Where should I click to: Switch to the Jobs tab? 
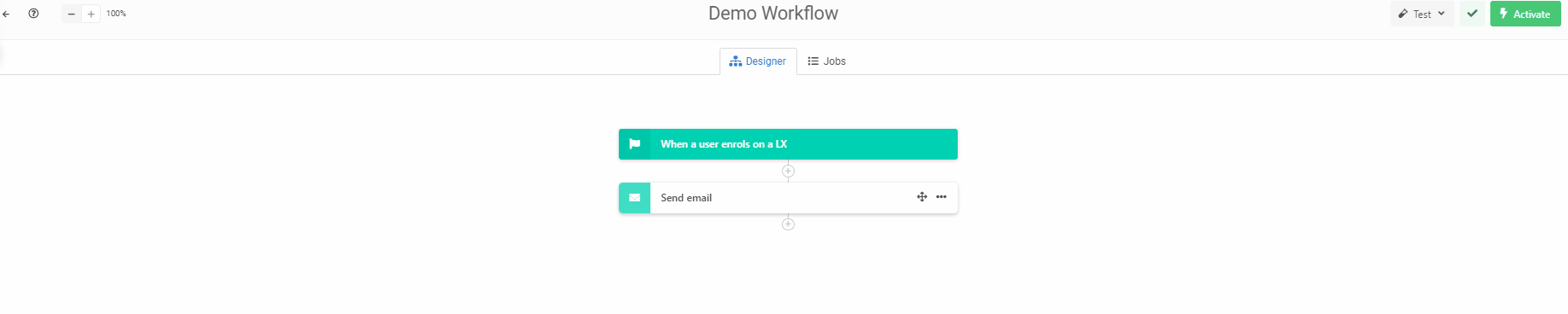(x=827, y=61)
